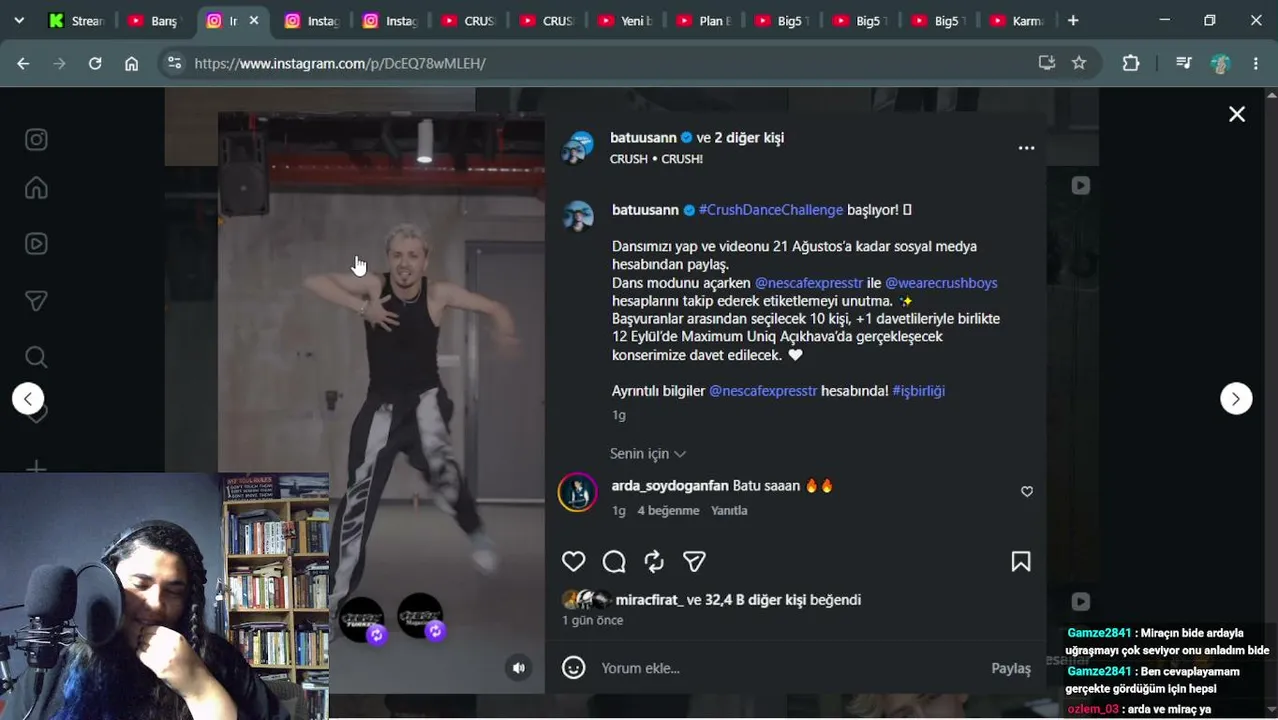Click the "1 gün önce" post timestamp
This screenshot has height=720, width=1278.
pos(593,620)
